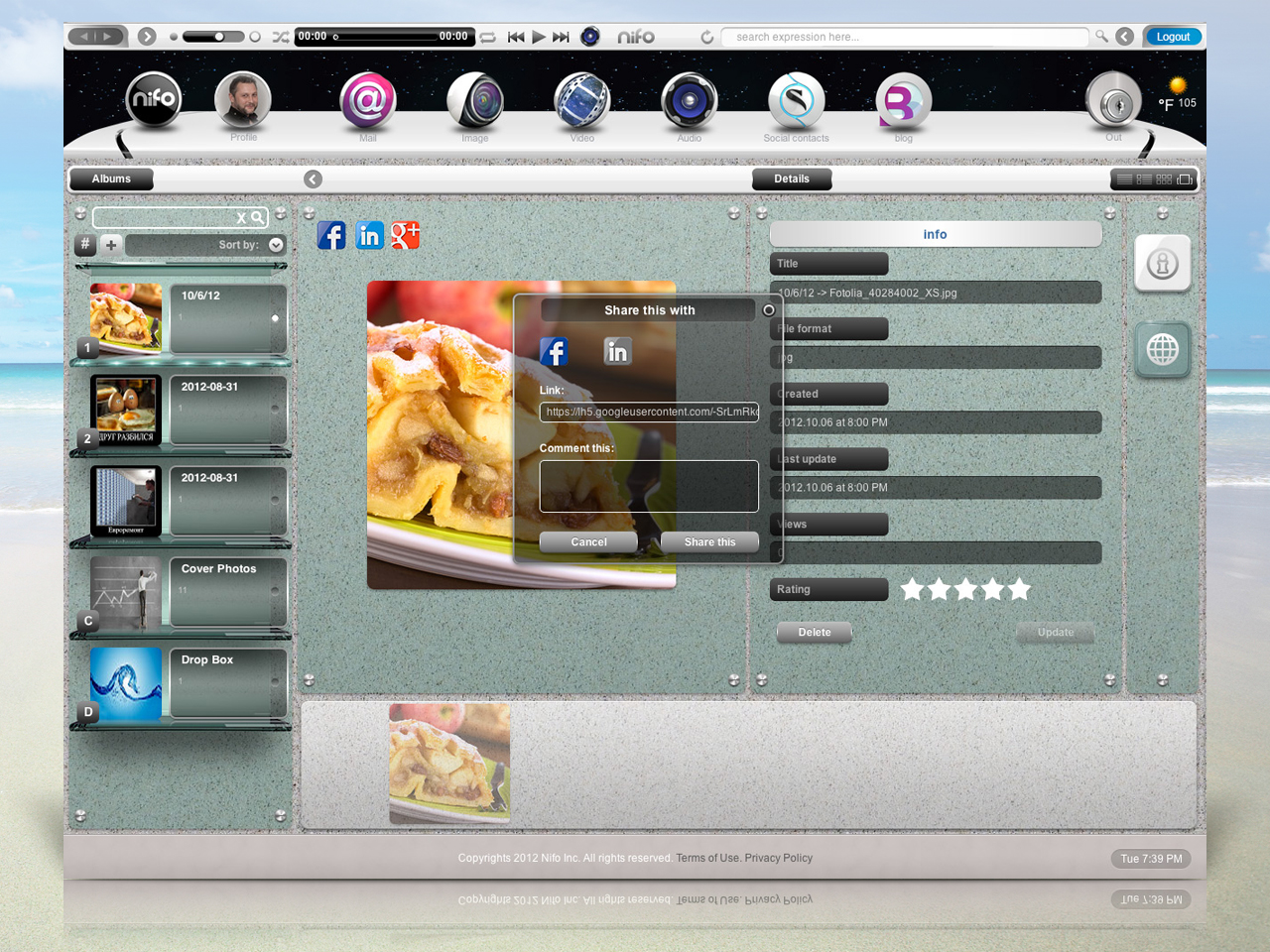This screenshot has height=952, width=1270.
Task: Delete the current photo
Action: (x=815, y=633)
